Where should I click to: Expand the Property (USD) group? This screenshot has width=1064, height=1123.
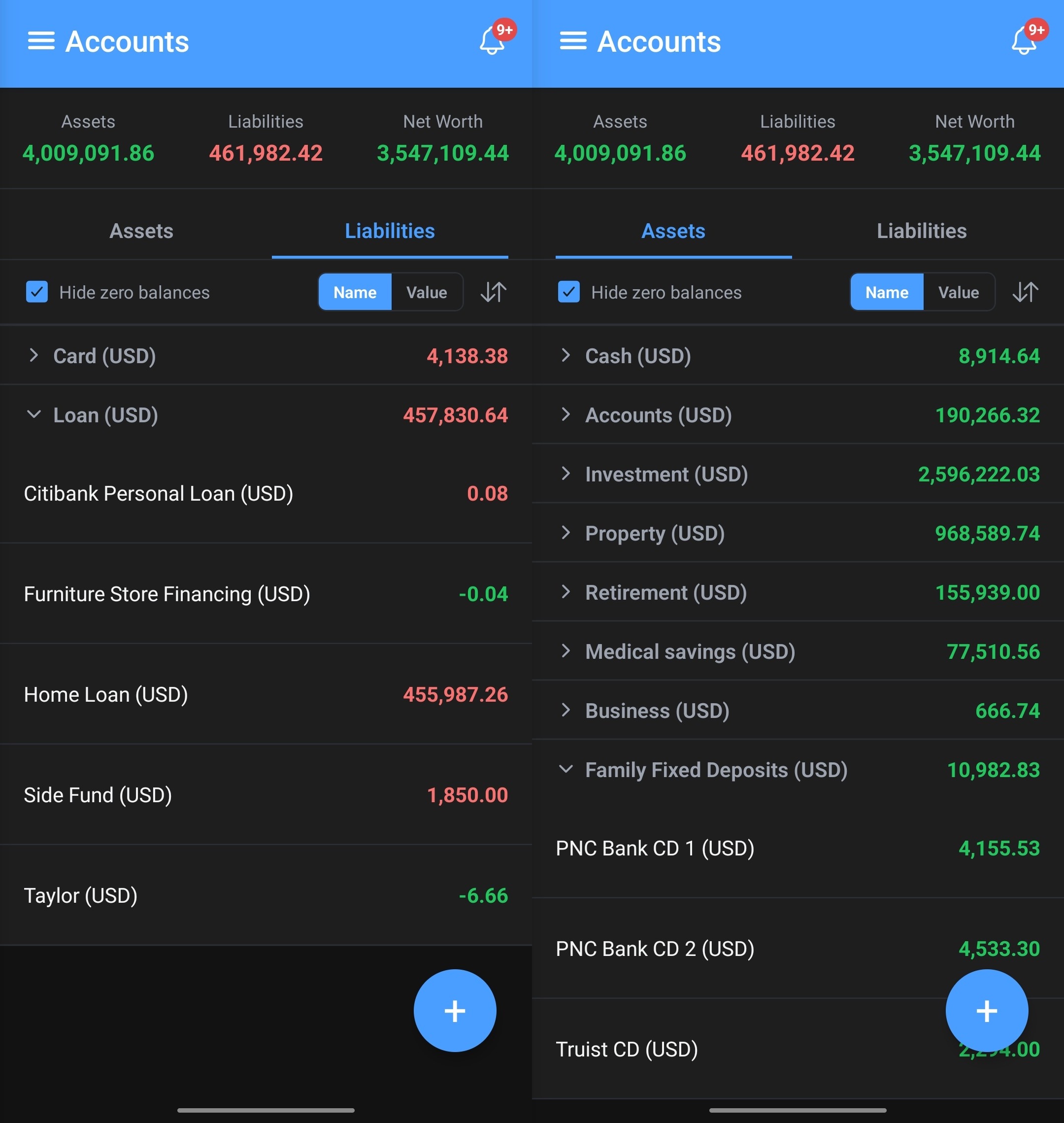tap(798, 533)
